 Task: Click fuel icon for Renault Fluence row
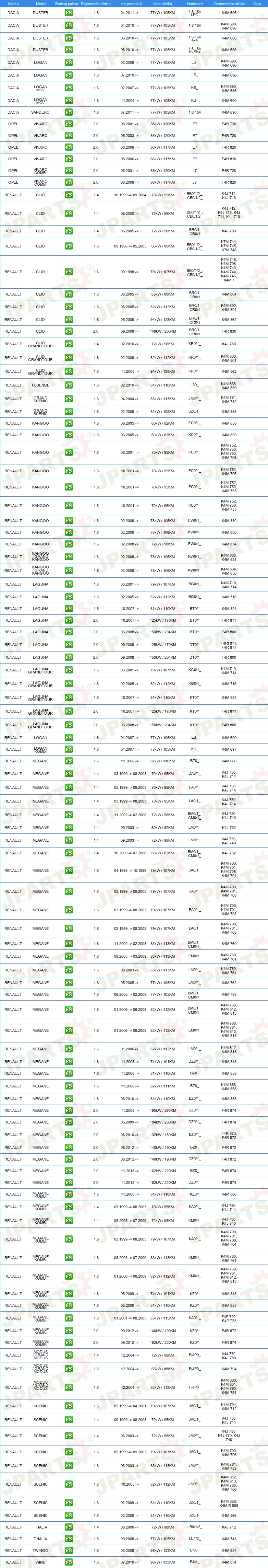coord(69,385)
